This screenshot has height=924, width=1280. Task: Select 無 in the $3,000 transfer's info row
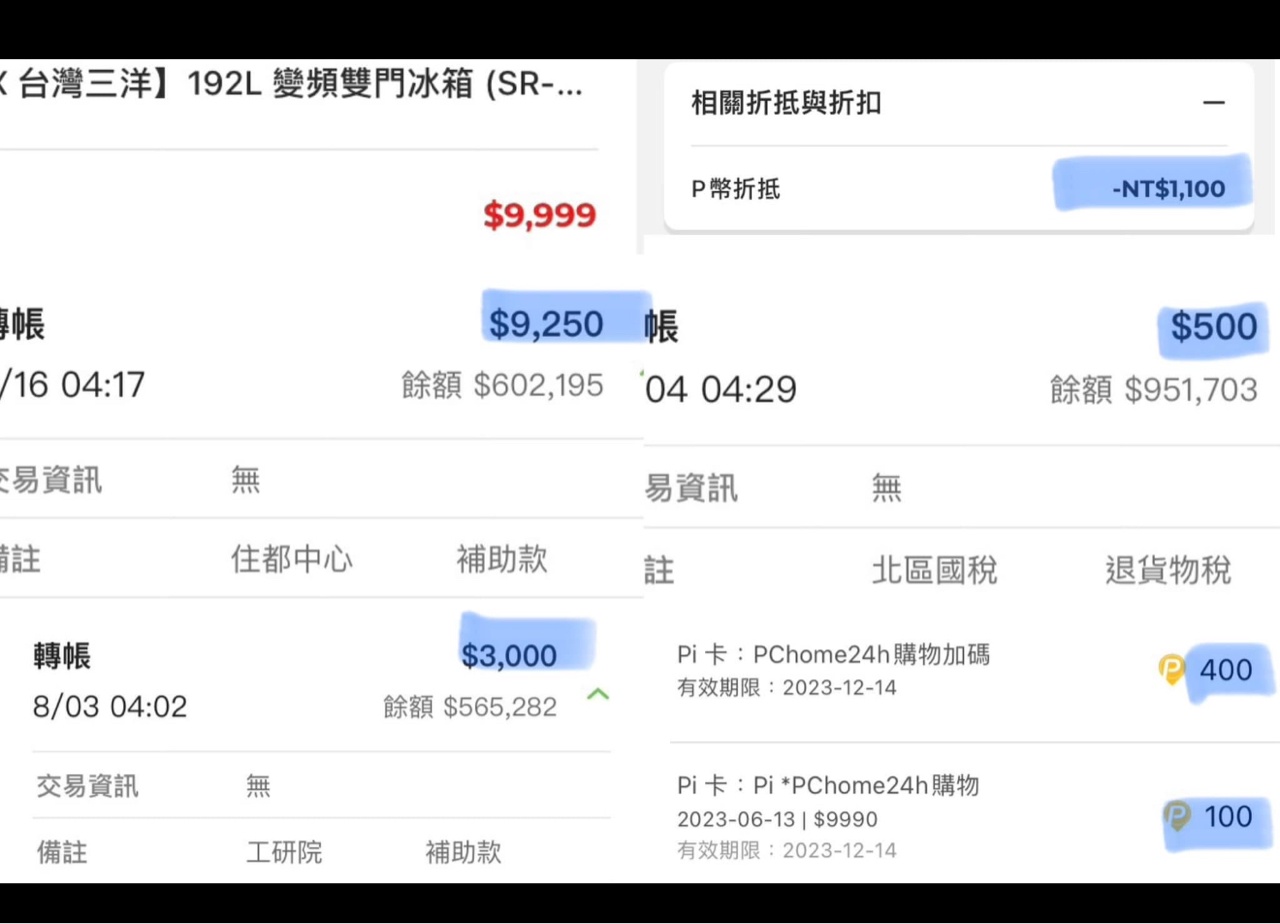[258, 786]
